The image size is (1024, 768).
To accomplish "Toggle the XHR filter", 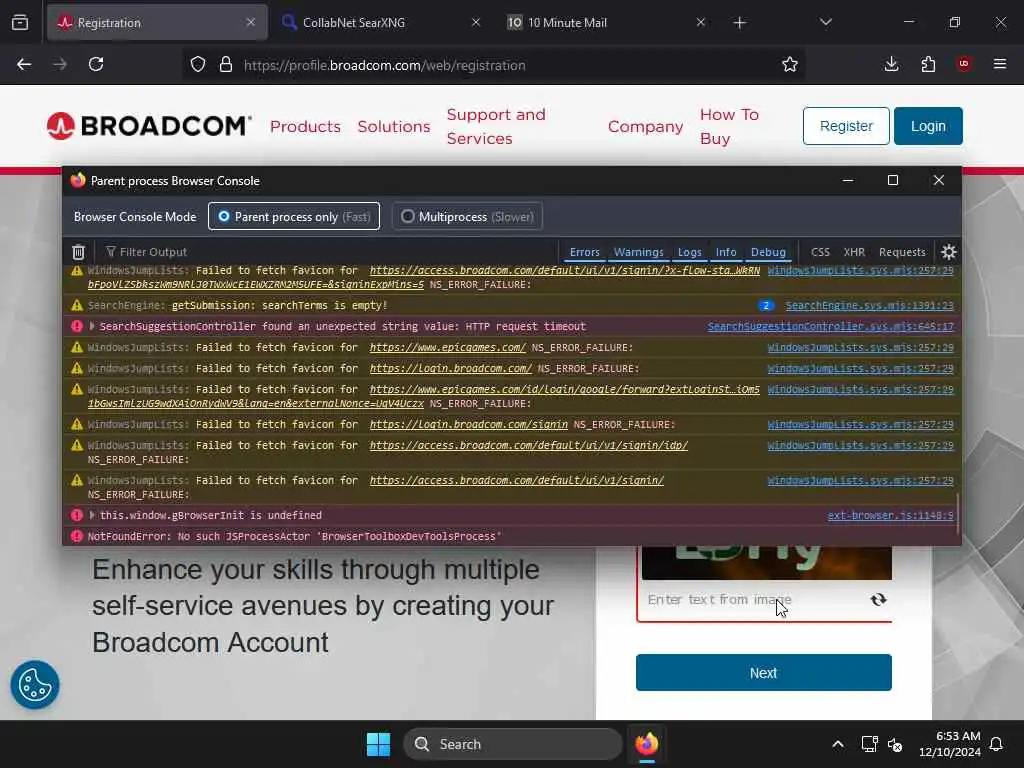I will pyautogui.click(x=854, y=252).
